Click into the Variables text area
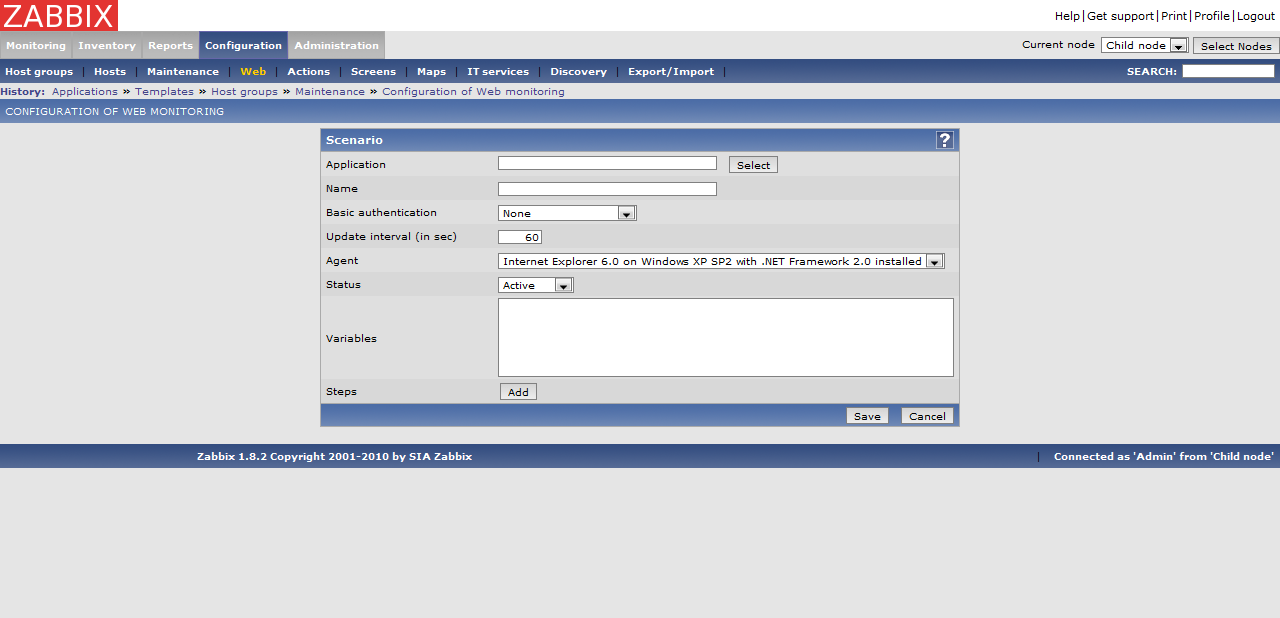1280x618 pixels. coord(725,337)
